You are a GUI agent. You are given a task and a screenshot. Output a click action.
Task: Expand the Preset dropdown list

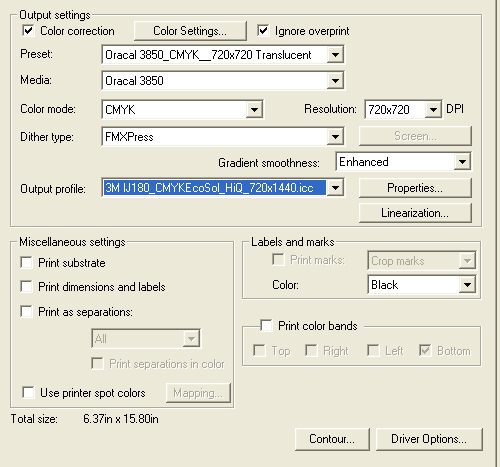pos(335,55)
